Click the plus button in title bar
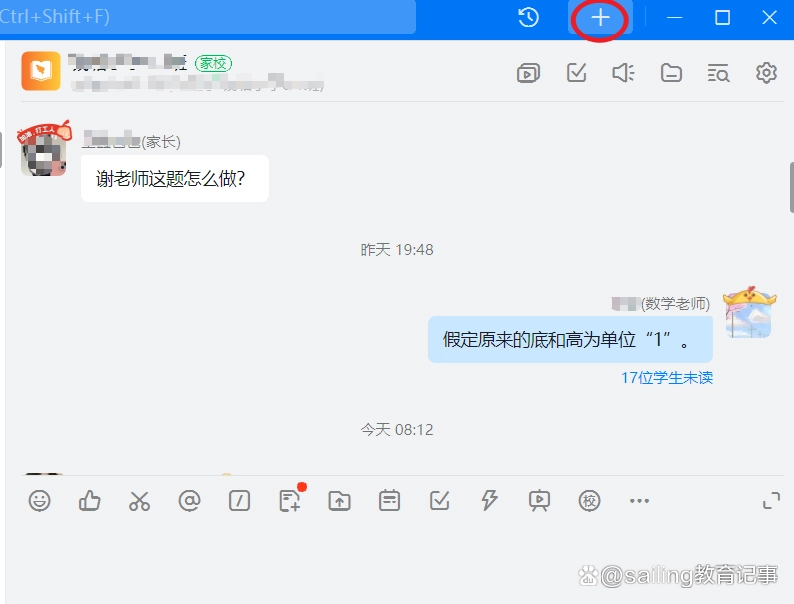 pos(600,18)
